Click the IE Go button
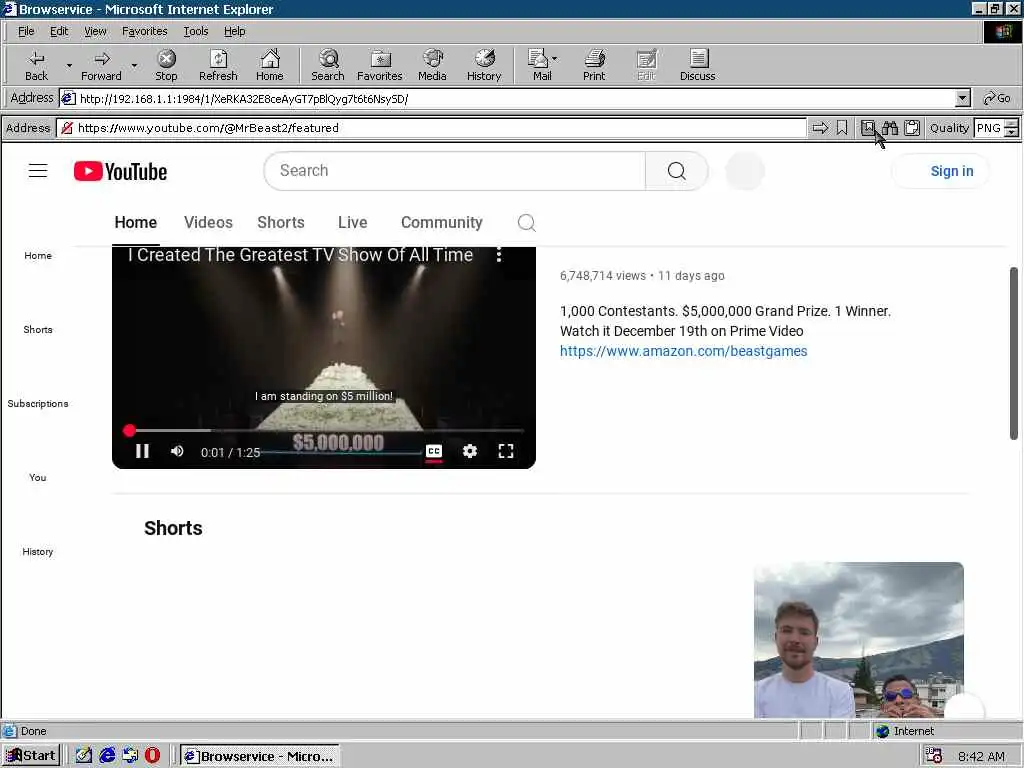This screenshot has width=1024, height=768. [997, 99]
